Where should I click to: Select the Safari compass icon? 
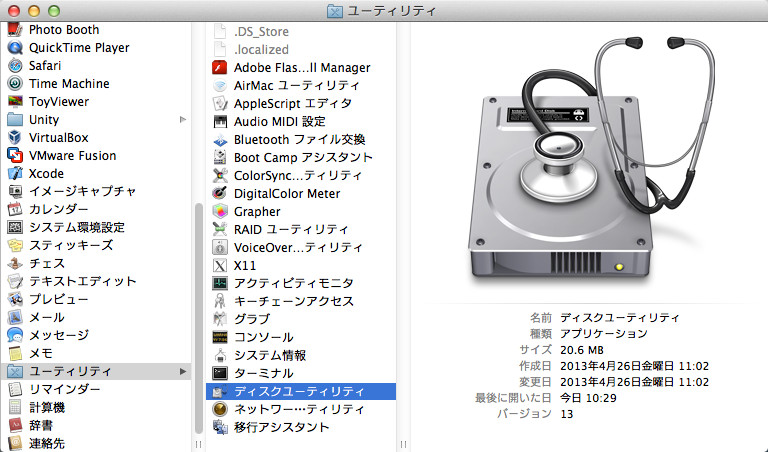pos(15,66)
